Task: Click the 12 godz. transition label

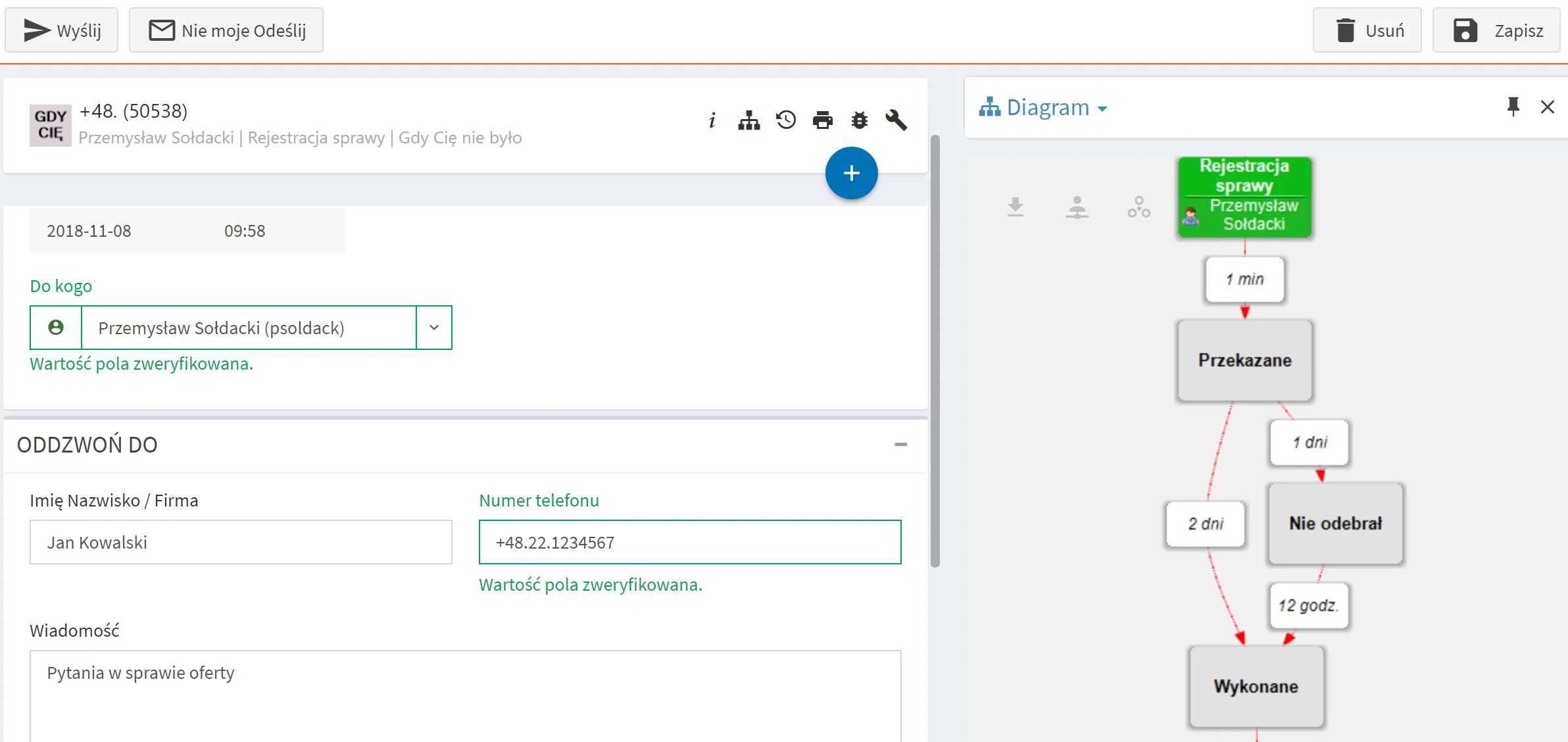Action: pyautogui.click(x=1309, y=606)
